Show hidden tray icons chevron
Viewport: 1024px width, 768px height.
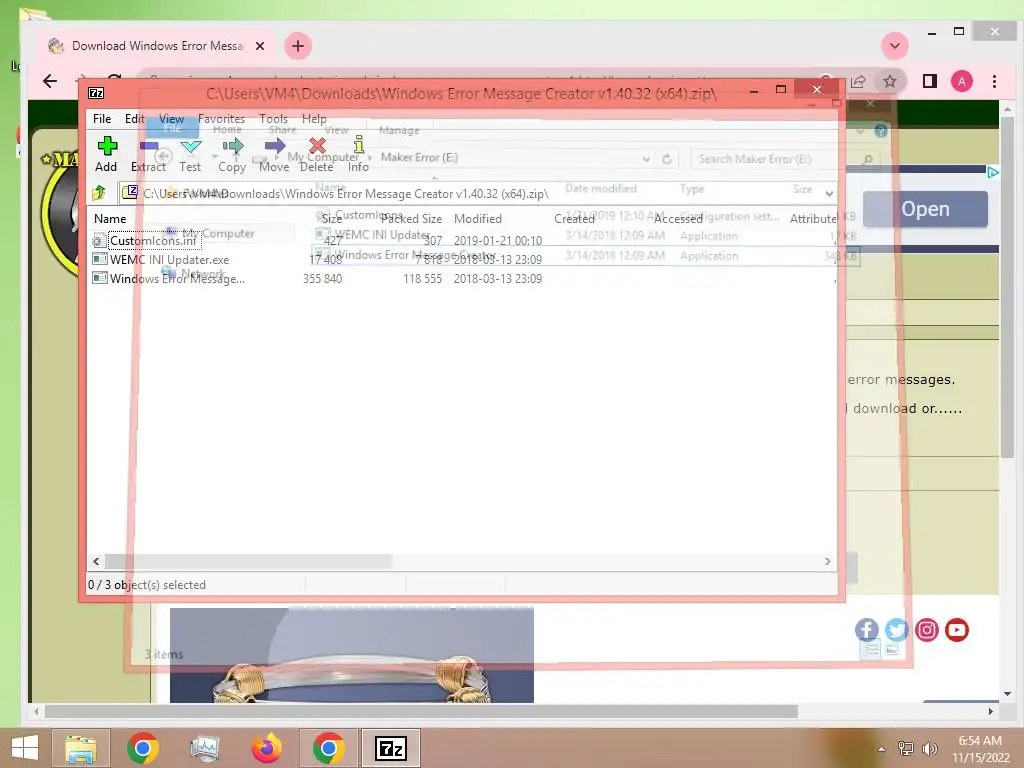[x=881, y=749]
